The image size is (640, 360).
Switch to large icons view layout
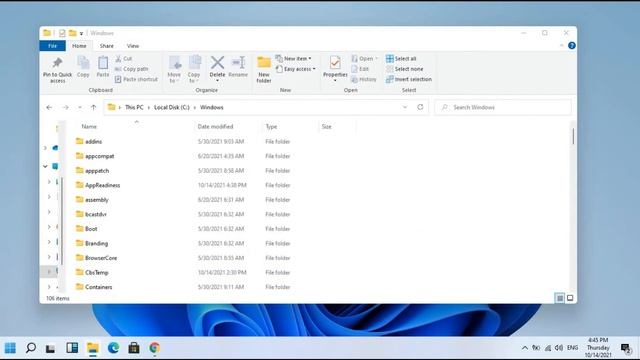click(x=570, y=298)
